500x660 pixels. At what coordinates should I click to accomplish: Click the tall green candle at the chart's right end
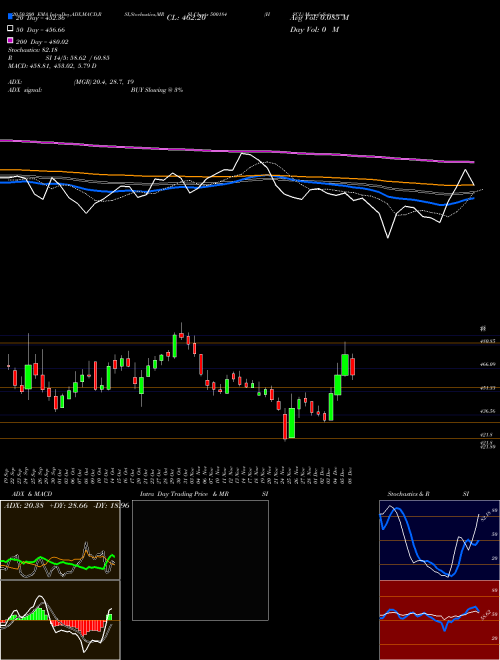tap(345, 365)
